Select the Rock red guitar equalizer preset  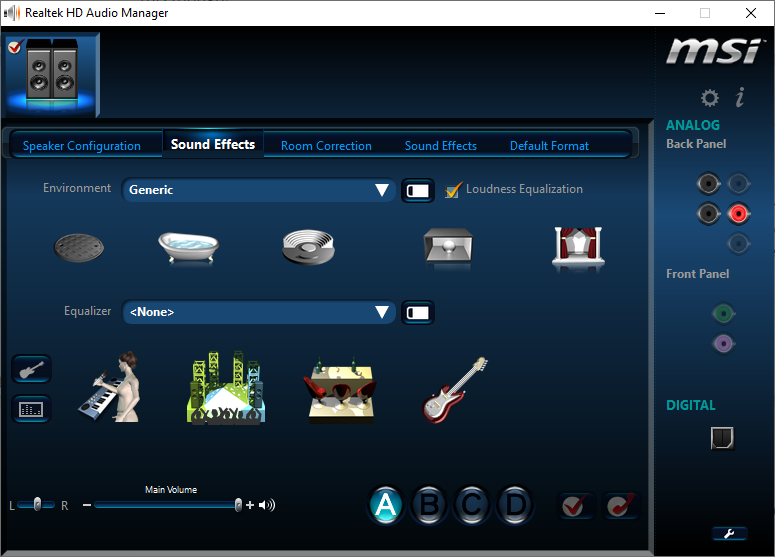454,390
